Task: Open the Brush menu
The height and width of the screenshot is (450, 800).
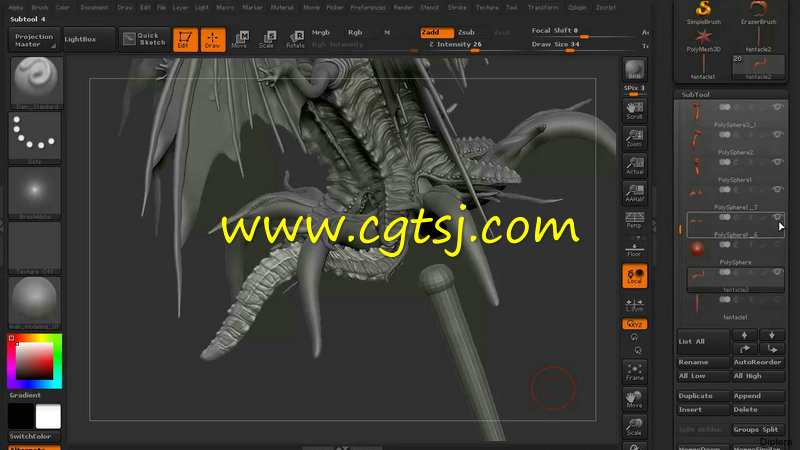Action: (x=39, y=8)
